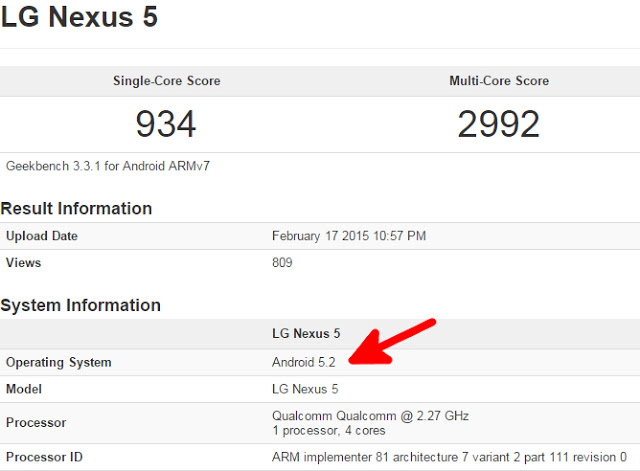Click the Upload Date row label
This screenshot has width=640, height=471.
coord(42,236)
